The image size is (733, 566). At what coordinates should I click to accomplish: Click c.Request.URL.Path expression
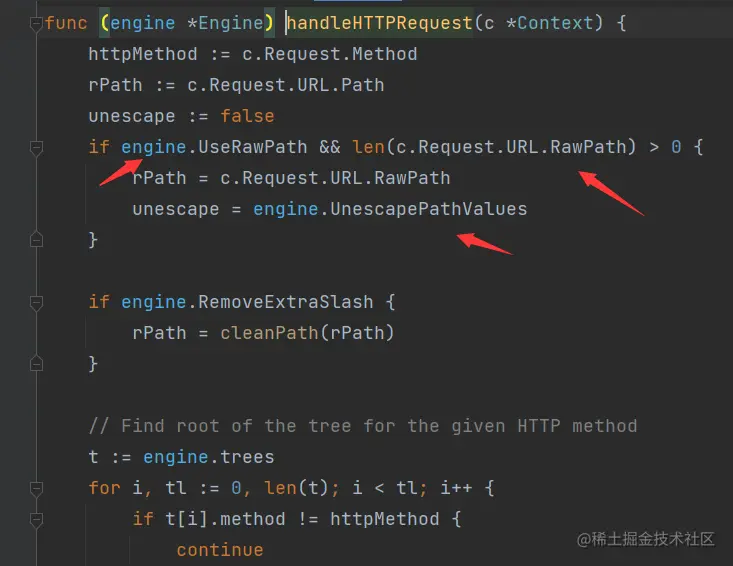[x=286, y=85]
